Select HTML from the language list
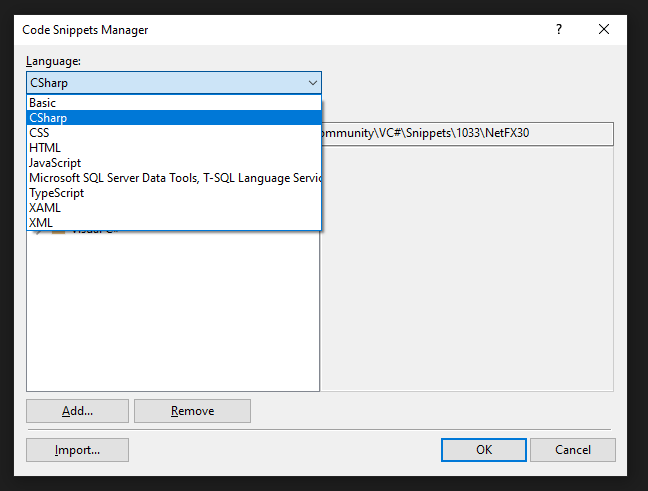648x491 pixels. (174, 148)
